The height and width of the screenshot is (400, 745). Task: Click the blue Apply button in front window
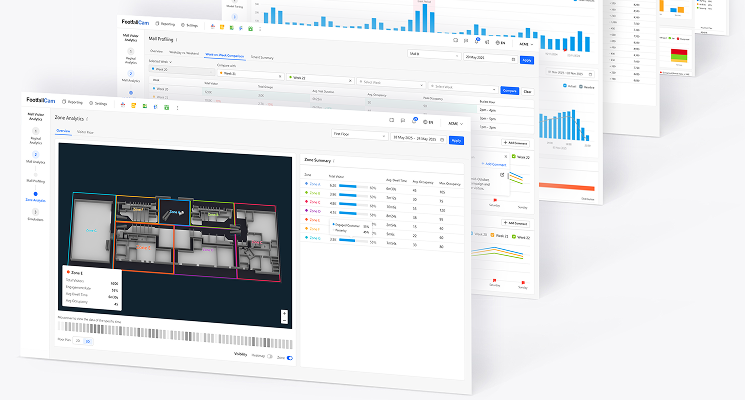point(457,140)
